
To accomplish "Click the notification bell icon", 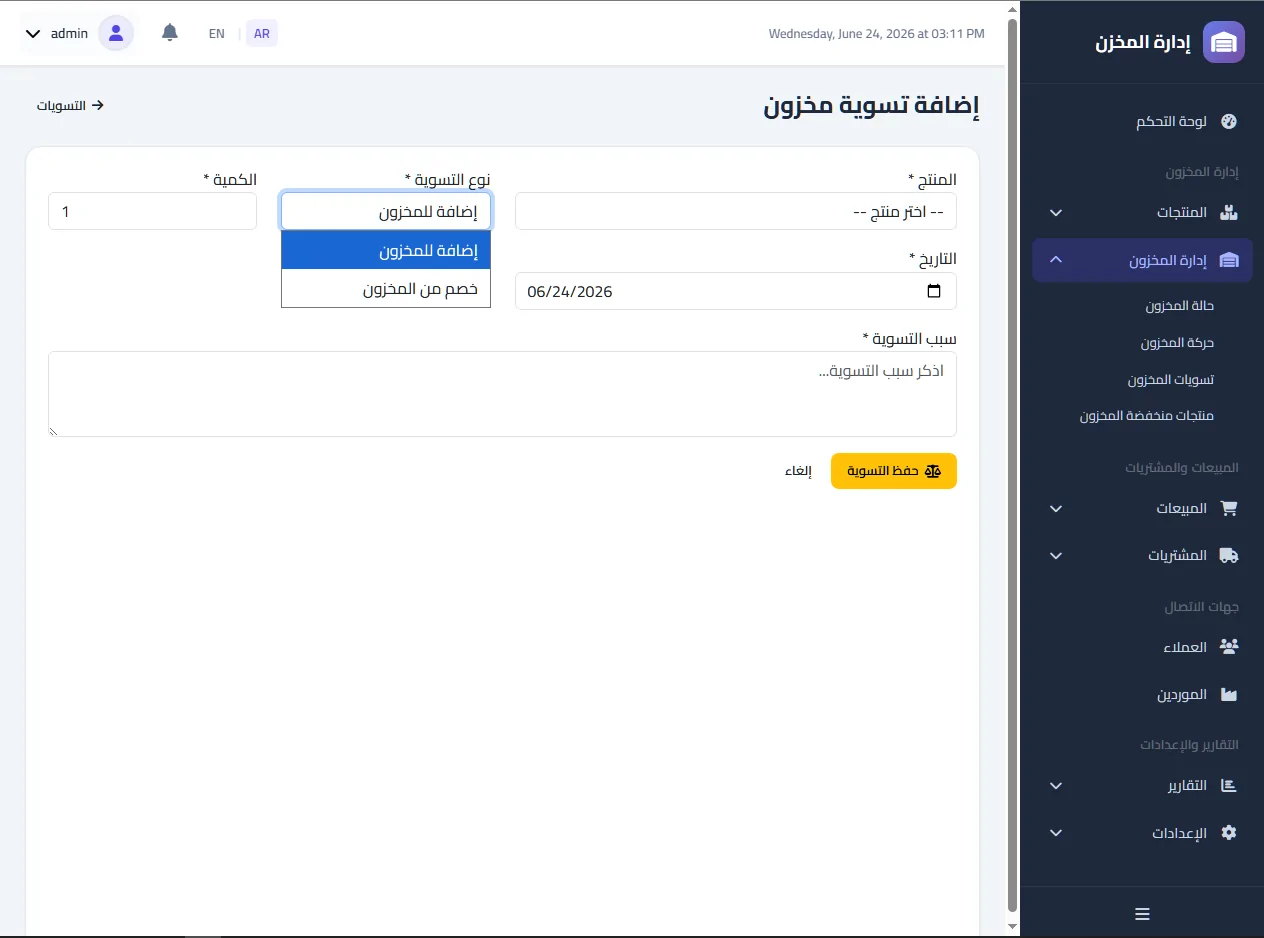I will pyautogui.click(x=170, y=33).
